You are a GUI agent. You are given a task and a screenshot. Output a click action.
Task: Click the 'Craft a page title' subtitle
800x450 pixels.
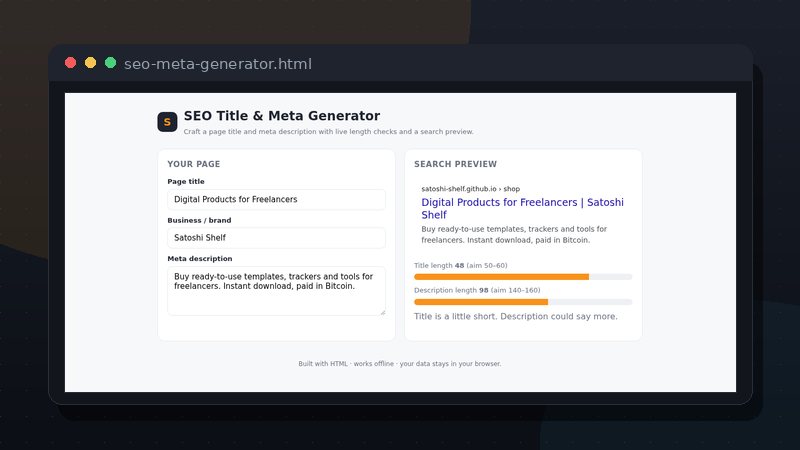pyautogui.click(x=329, y=132)
